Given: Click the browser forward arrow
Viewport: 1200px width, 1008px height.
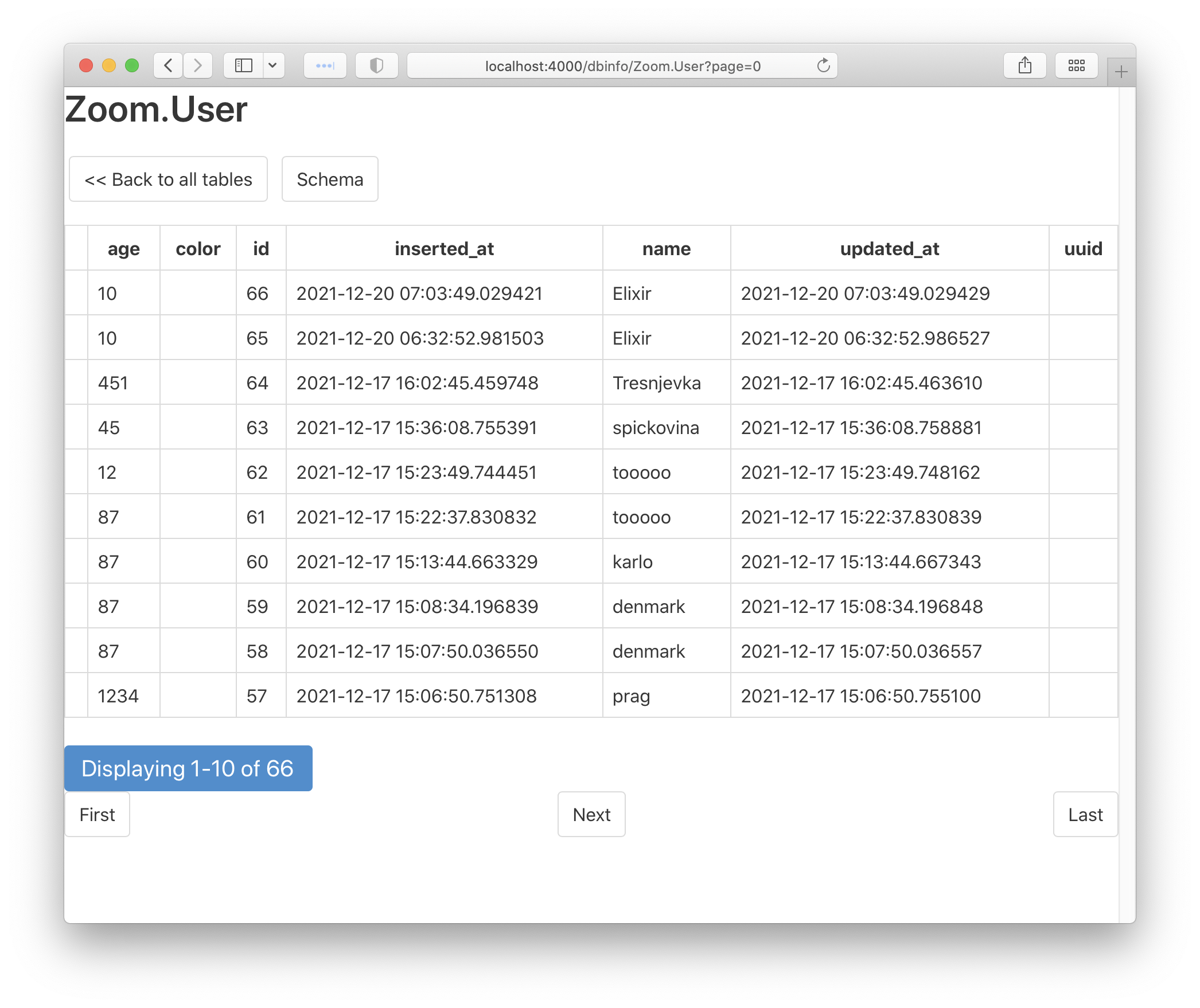Looking at the screenshot, I should point(198,65).
